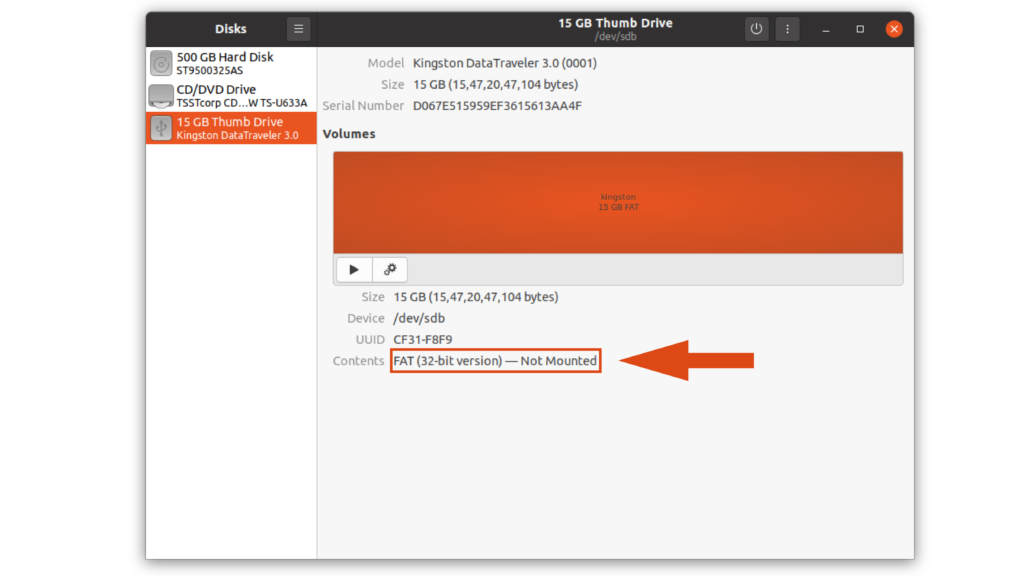The width and height of the screenshot is (1024, 576).
Task: Open the drive options three-dot menu
Action: click(787, 28)
